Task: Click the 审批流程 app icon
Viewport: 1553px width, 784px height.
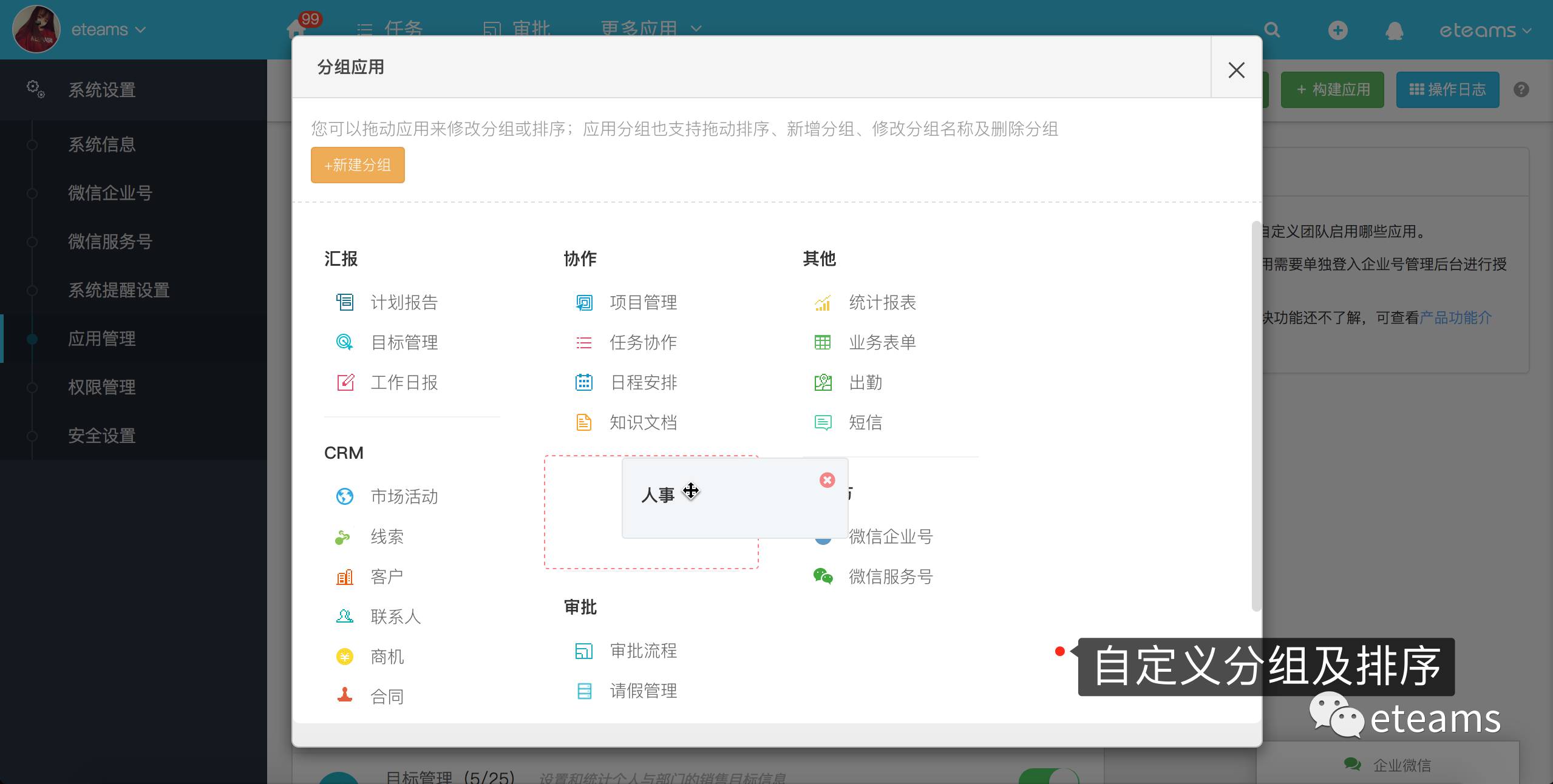Action: [583, 651]
